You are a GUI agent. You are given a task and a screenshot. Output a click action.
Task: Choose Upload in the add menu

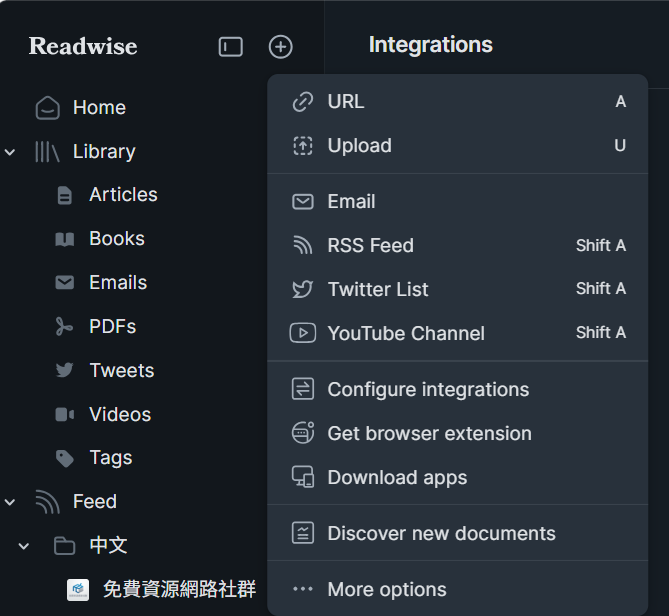tap(359, 146)
